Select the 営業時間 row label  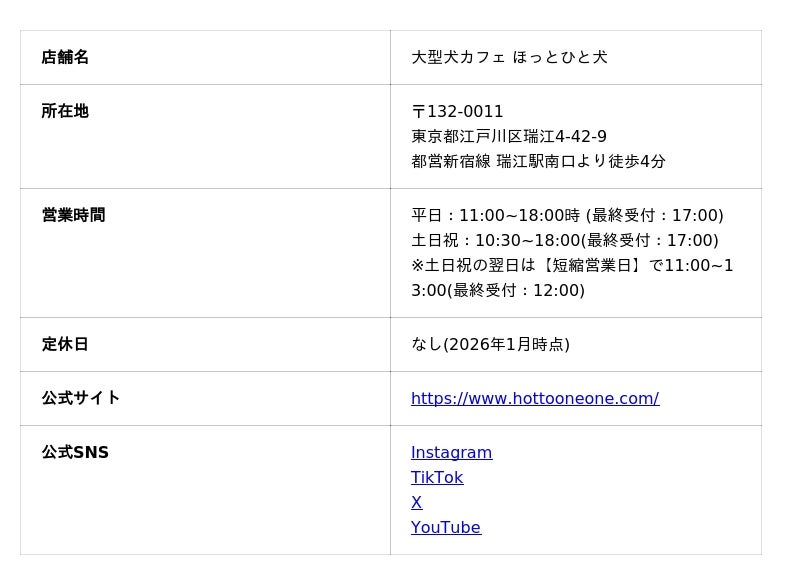pyautogui.click(x=73, y=216)
